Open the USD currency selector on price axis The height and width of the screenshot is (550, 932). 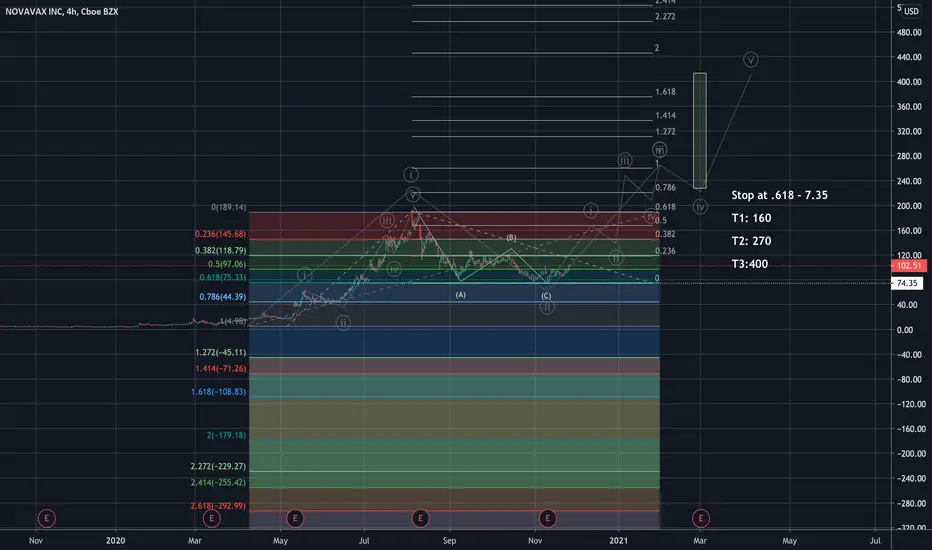[x=911, y=11]
